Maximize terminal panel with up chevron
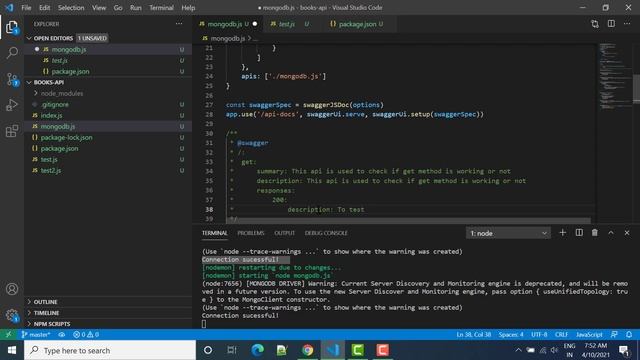The image size is (640, 360). pos(611,233)
